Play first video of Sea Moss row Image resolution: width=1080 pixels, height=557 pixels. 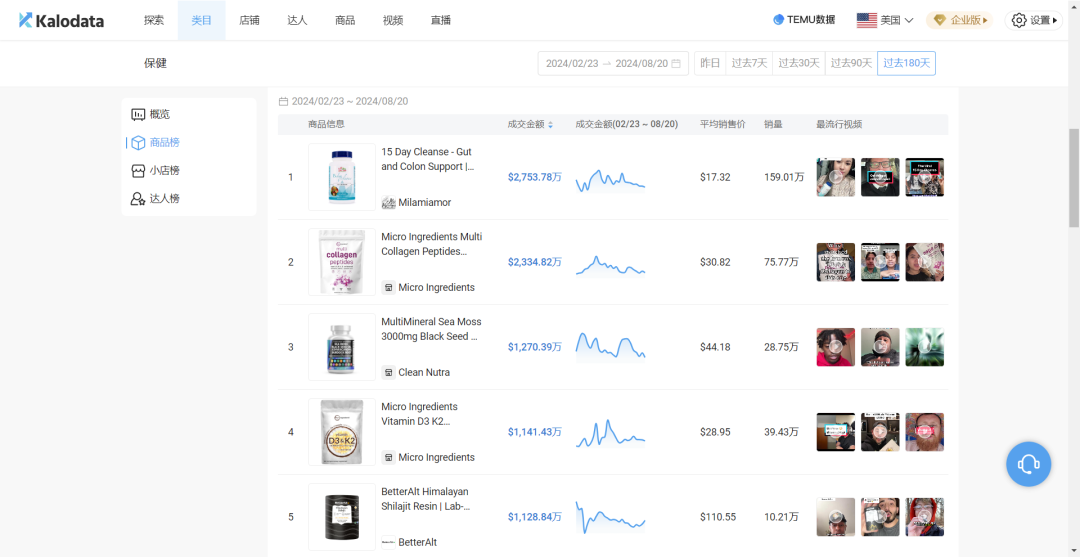pyautogui.click(x=835, y=347)
